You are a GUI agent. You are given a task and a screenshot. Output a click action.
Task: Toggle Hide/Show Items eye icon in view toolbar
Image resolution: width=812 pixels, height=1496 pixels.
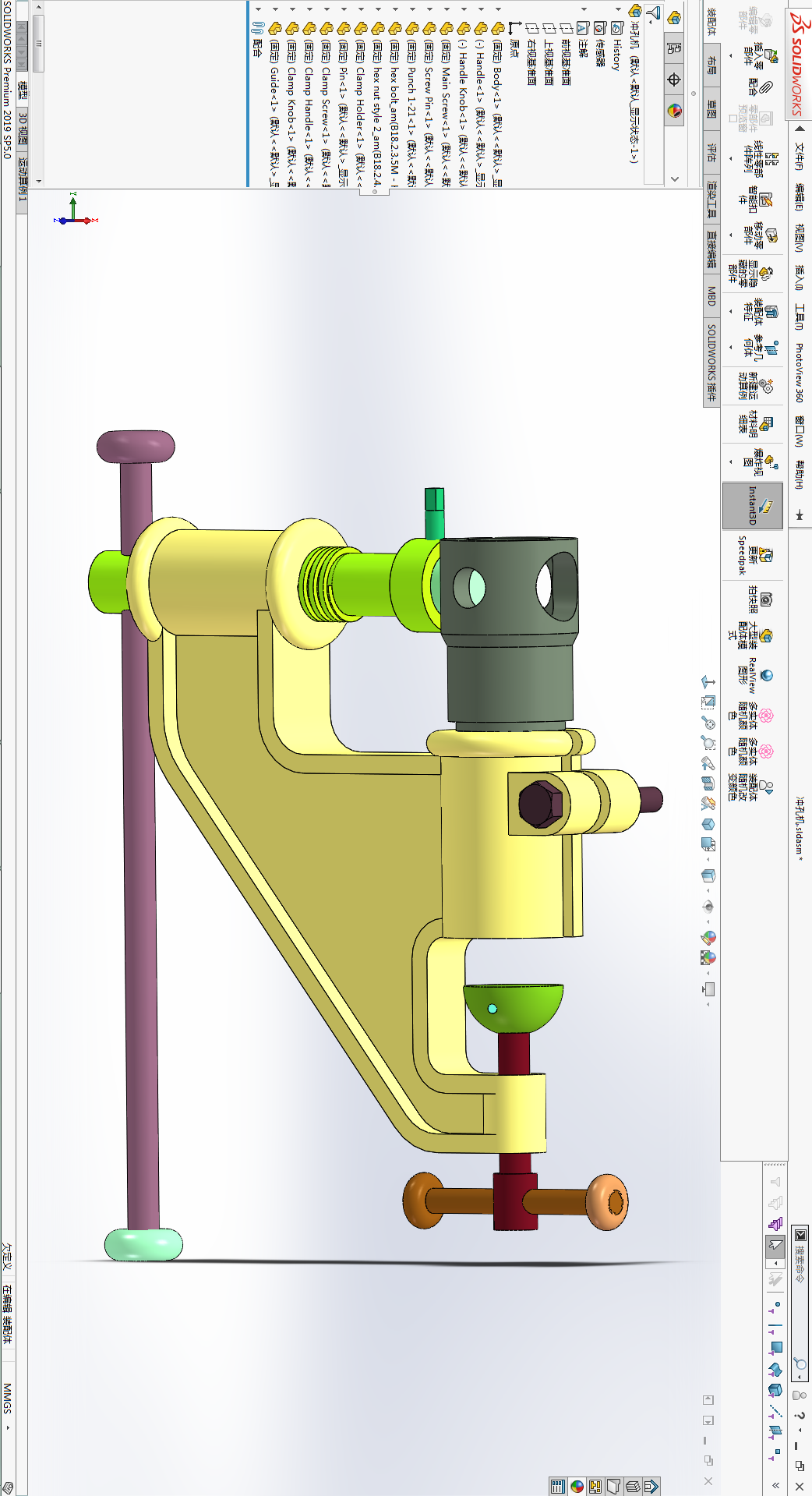(x=708, y=906)
